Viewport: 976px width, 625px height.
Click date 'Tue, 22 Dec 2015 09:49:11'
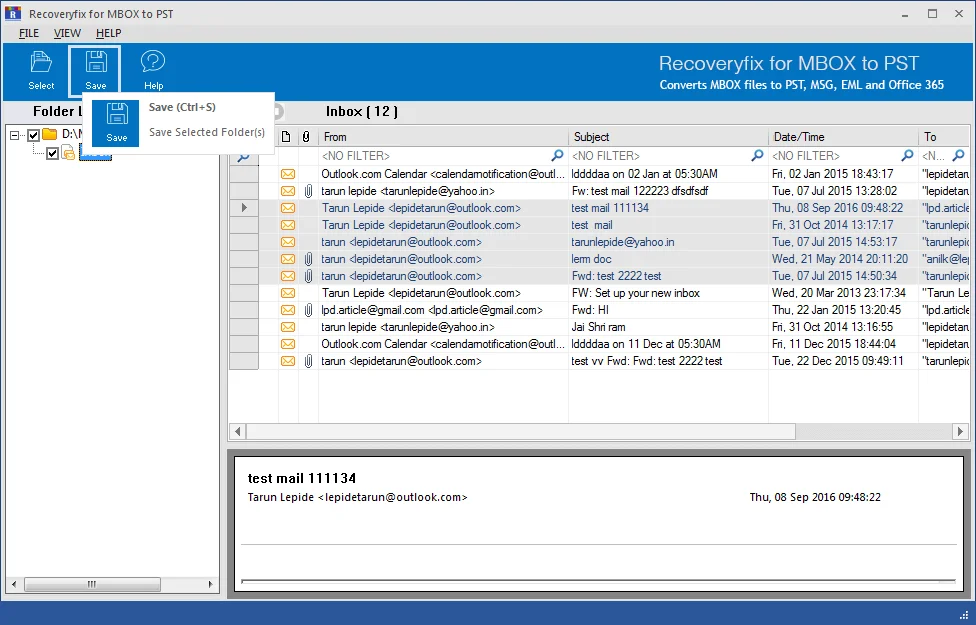point(837,361)
